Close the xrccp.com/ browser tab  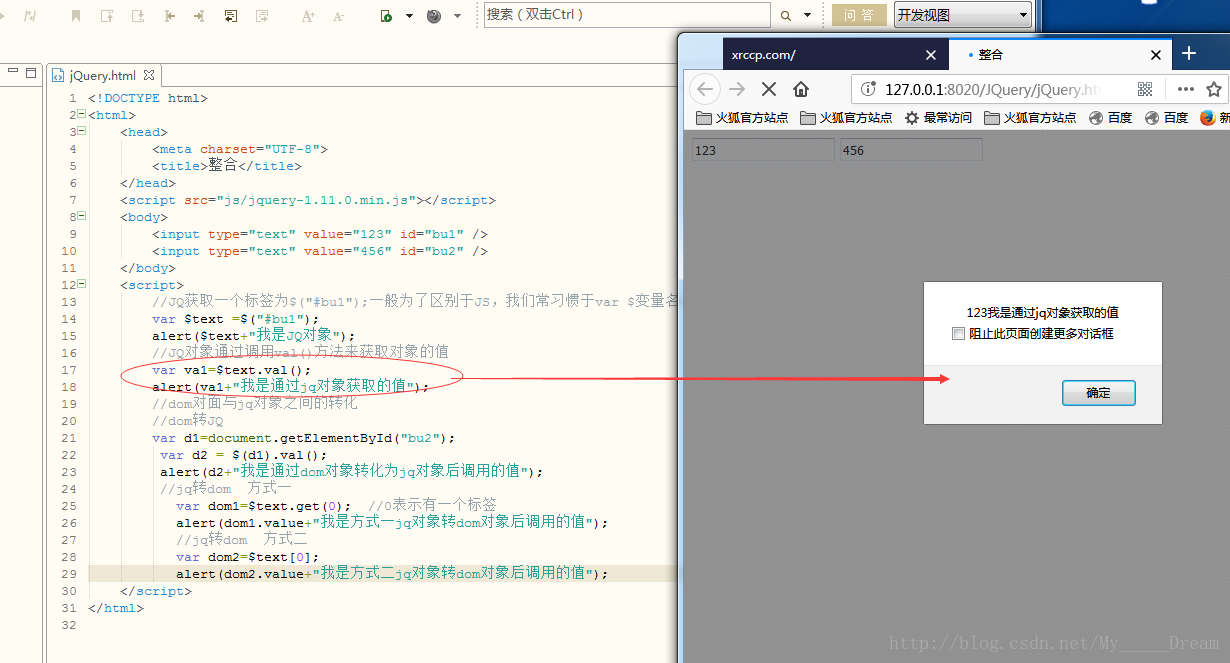[931, 55]
